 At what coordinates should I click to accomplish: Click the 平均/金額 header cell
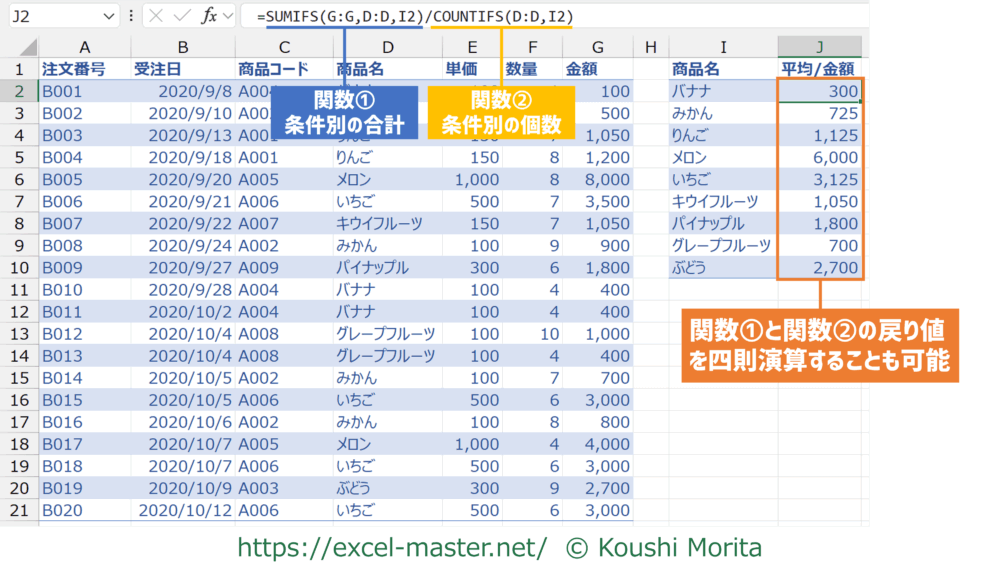coord(819,69)
